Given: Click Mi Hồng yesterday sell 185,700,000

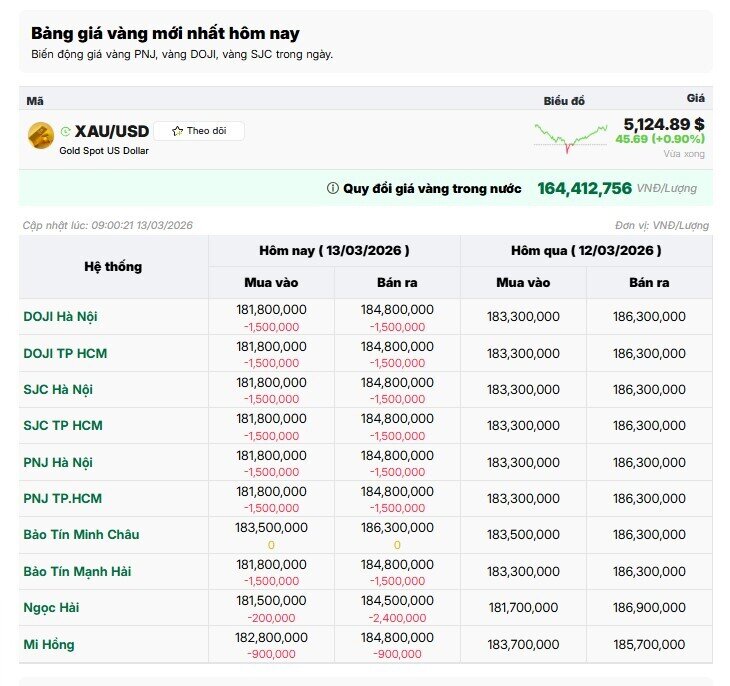Looking at the screenshot, I should coord(649,645).
